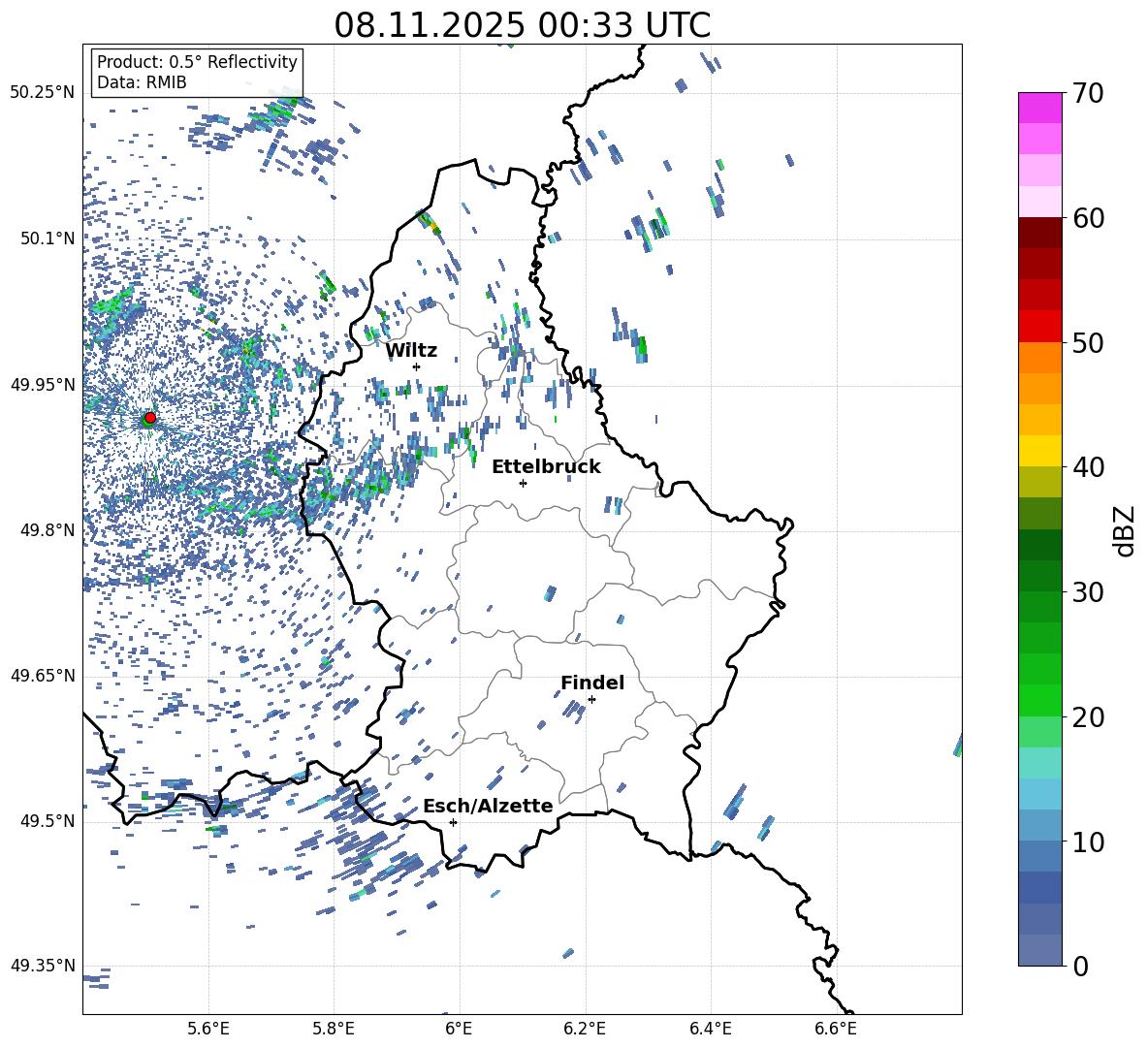Click the yellow 40 dBZ colorbar segment
The width and height of the screenshot is (1148, 1048).
point(1040,451)
